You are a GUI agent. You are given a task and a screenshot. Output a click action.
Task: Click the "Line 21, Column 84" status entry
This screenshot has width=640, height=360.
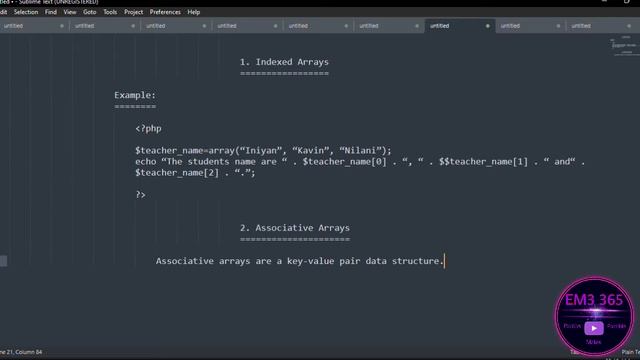pos(21,352)
